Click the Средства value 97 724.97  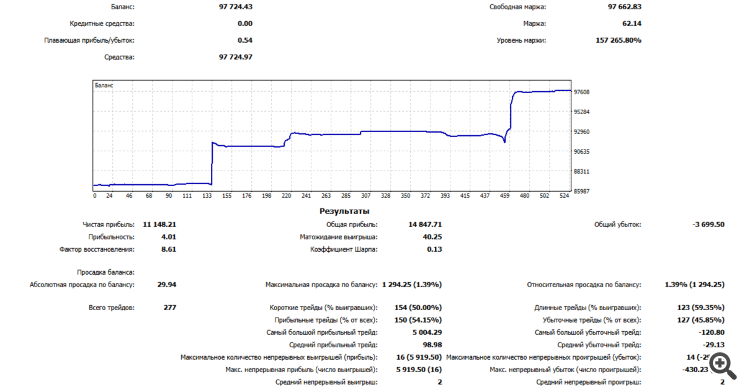[235, 57]
